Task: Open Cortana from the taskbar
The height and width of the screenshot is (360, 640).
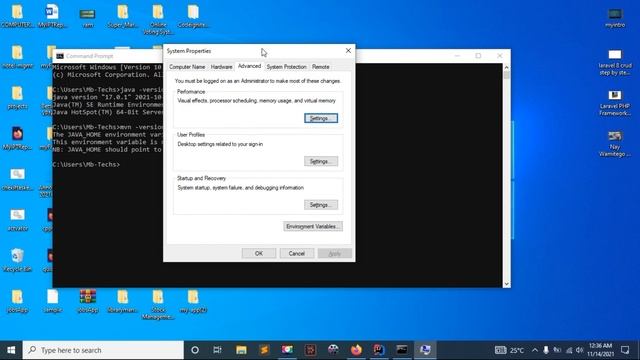Action: coord(195,350)
